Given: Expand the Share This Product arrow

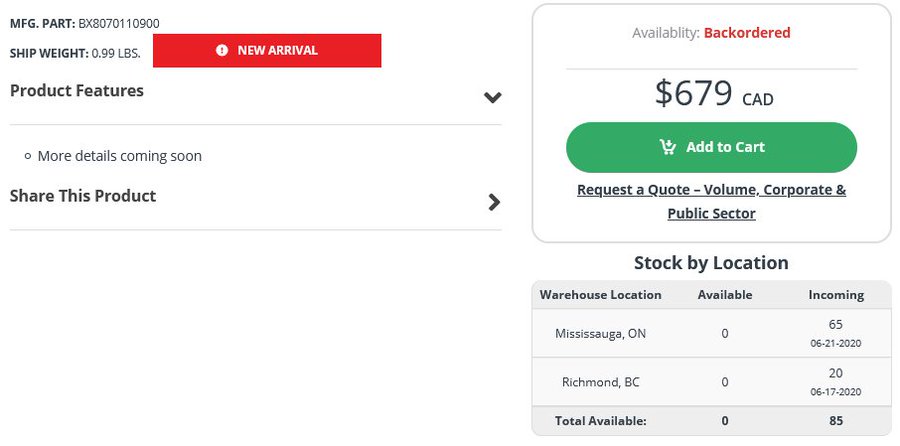Looking at the screenshot, I should (494, 202).
